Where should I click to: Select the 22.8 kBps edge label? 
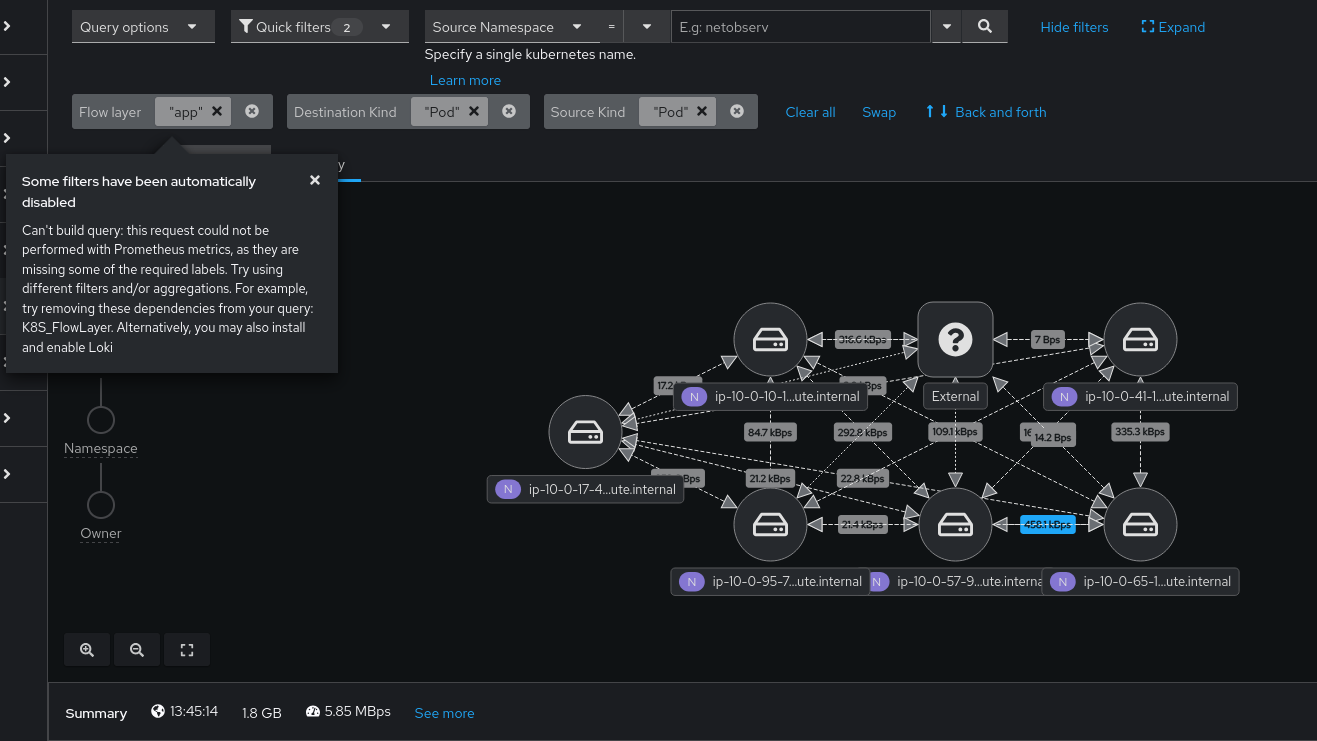862,479
